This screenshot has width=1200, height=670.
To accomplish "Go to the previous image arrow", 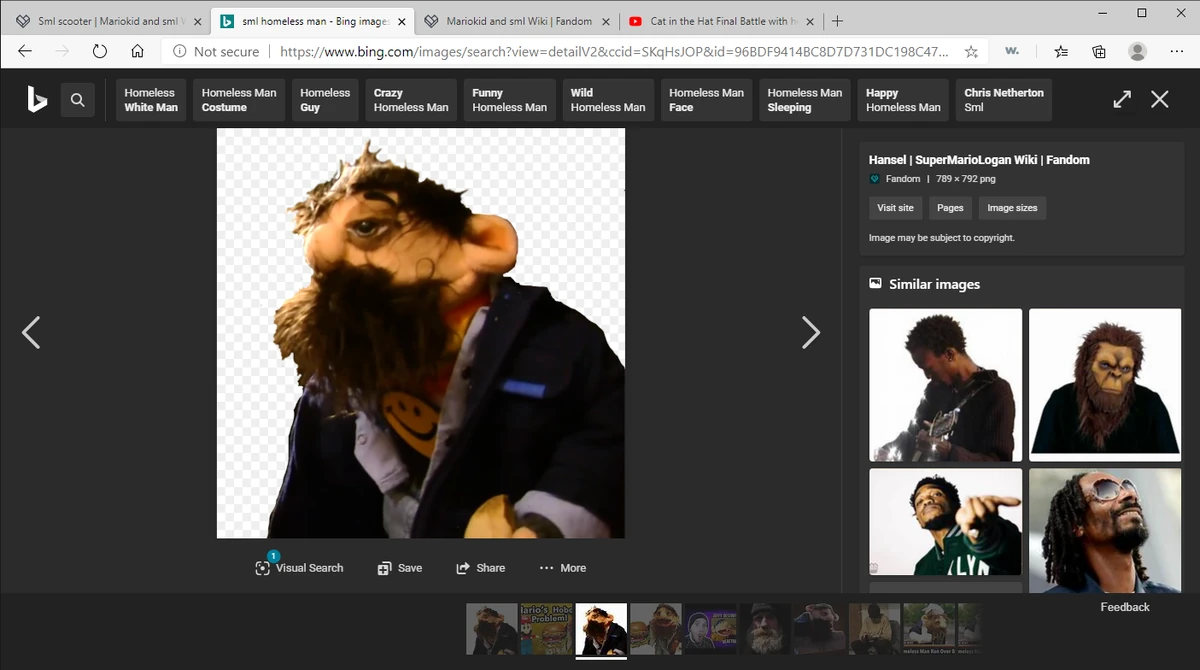I will tap(31, 333).
